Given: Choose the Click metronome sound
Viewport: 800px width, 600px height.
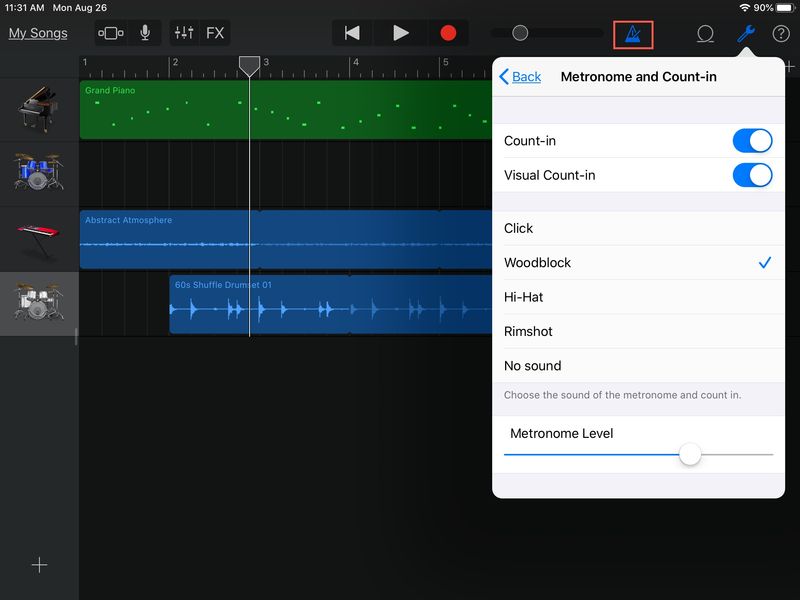Looking at the screenshot, I should click(x=638, y=228).
